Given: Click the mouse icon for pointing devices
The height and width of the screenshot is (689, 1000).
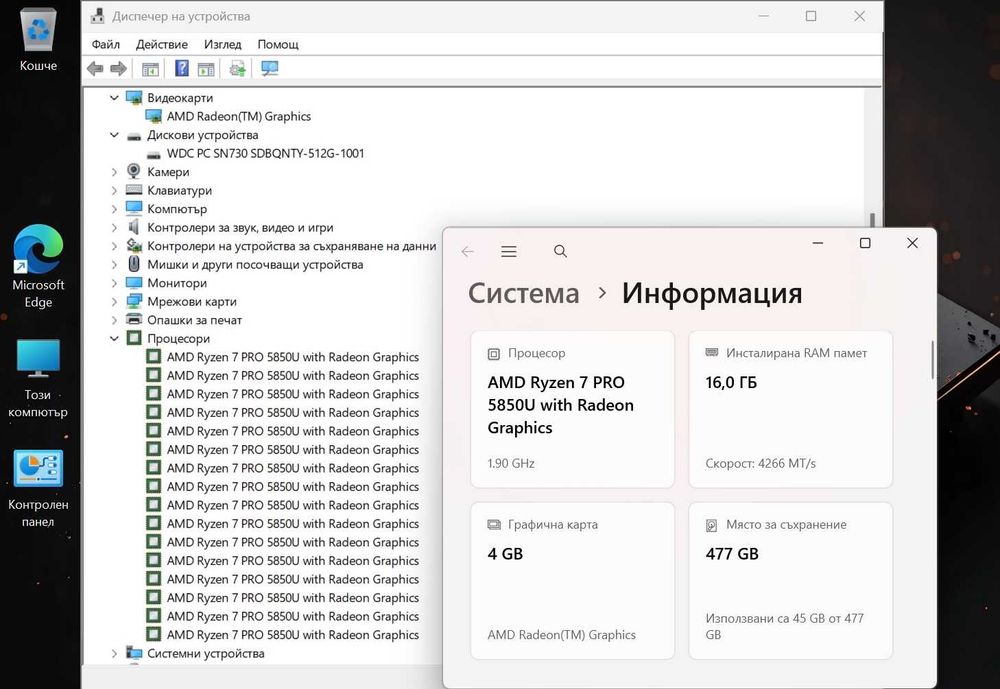Looking at the screenshot, I should tap(134, 263).
